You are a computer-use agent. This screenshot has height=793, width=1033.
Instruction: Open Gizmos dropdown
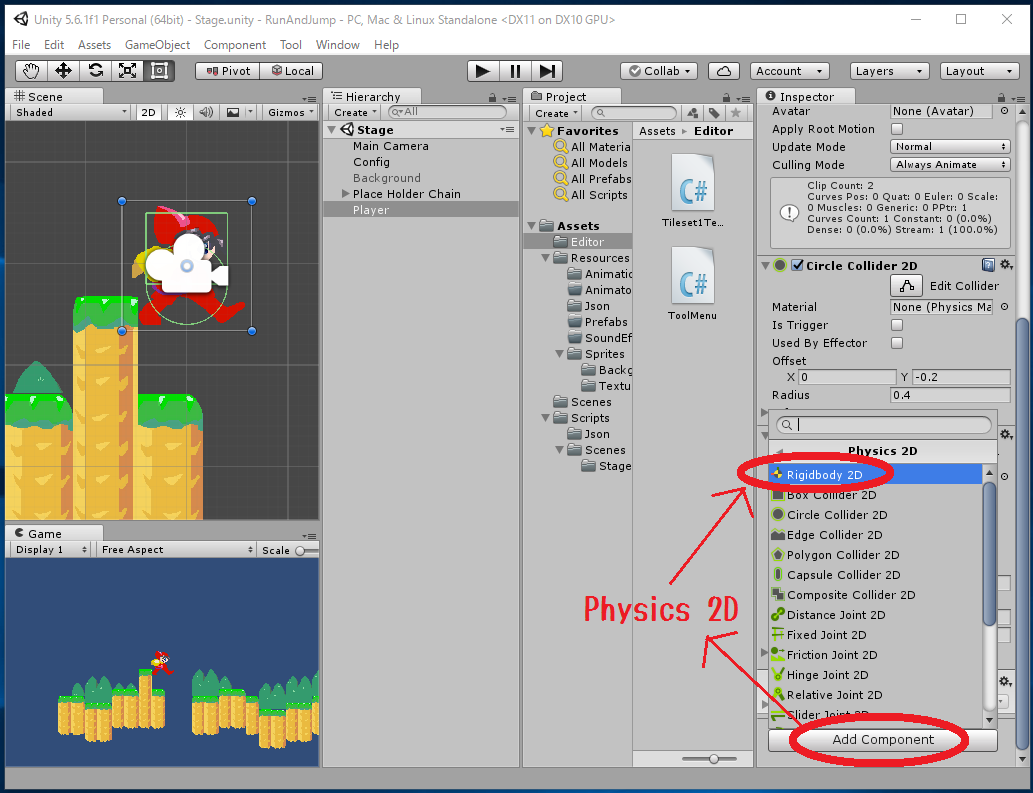291,112
